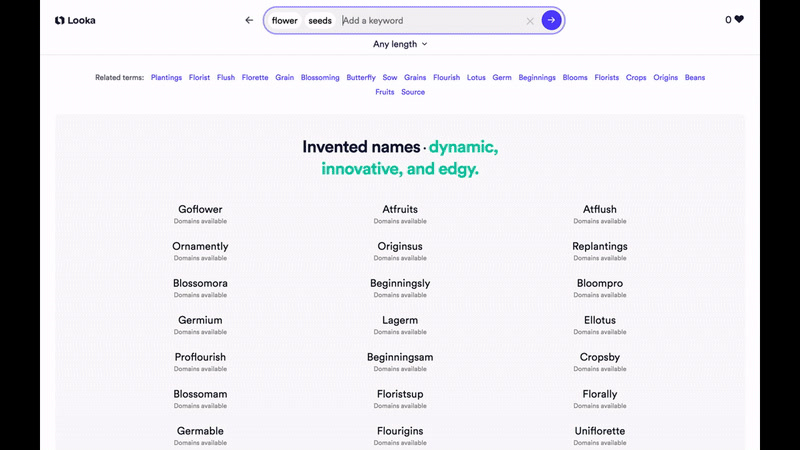Select the seeds keyword chip
Screen dimensions: 800x450
click(x=320, y=20)
